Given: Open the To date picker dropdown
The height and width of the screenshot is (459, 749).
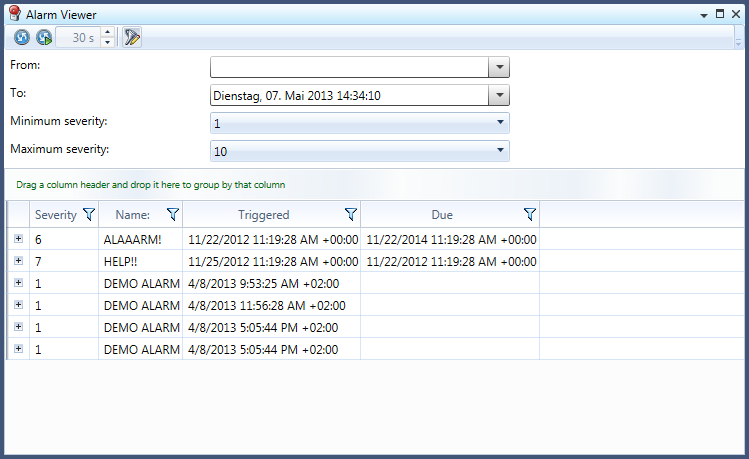Looking at the screenshot, I should (499, 96).
